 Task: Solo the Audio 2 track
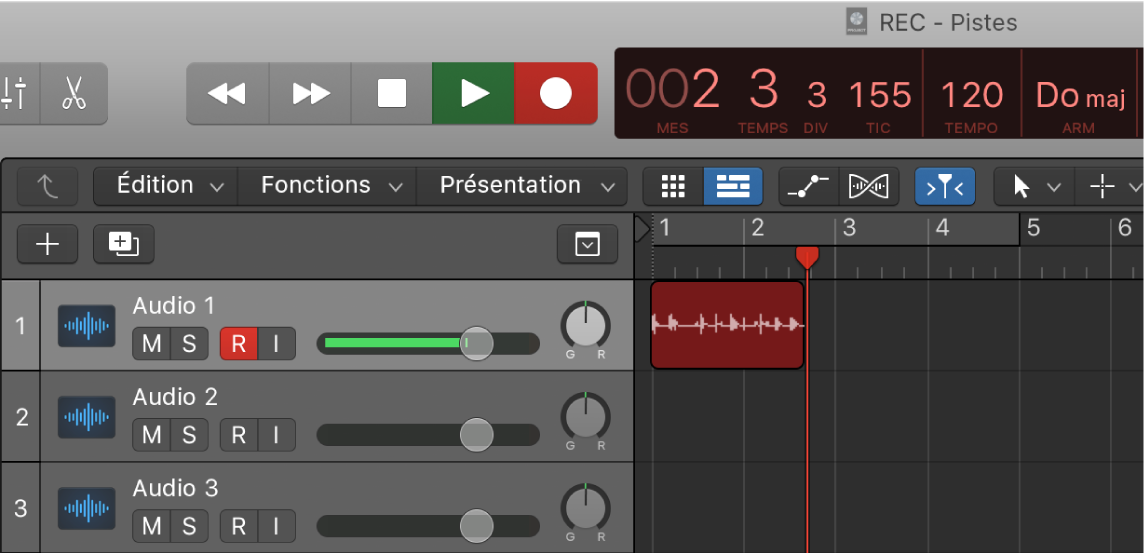tap(188, 435)
